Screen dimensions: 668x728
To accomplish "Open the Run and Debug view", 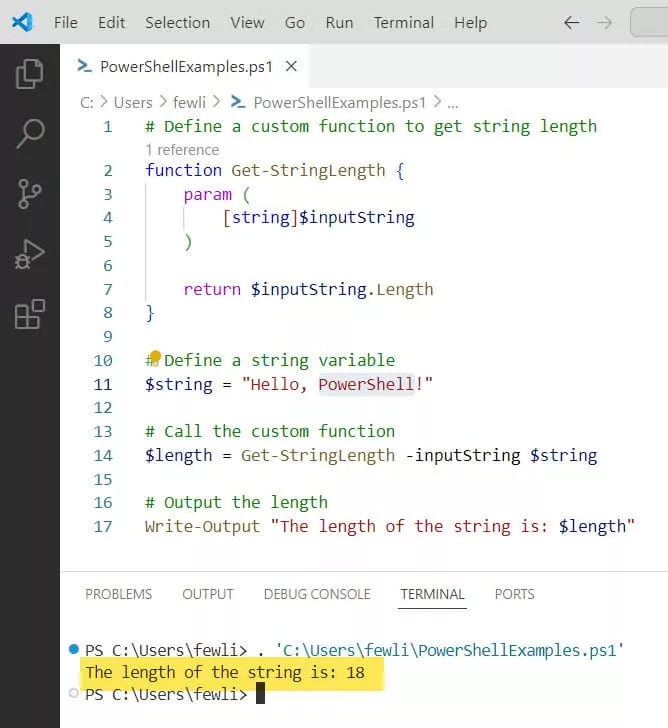I will 30,254.
